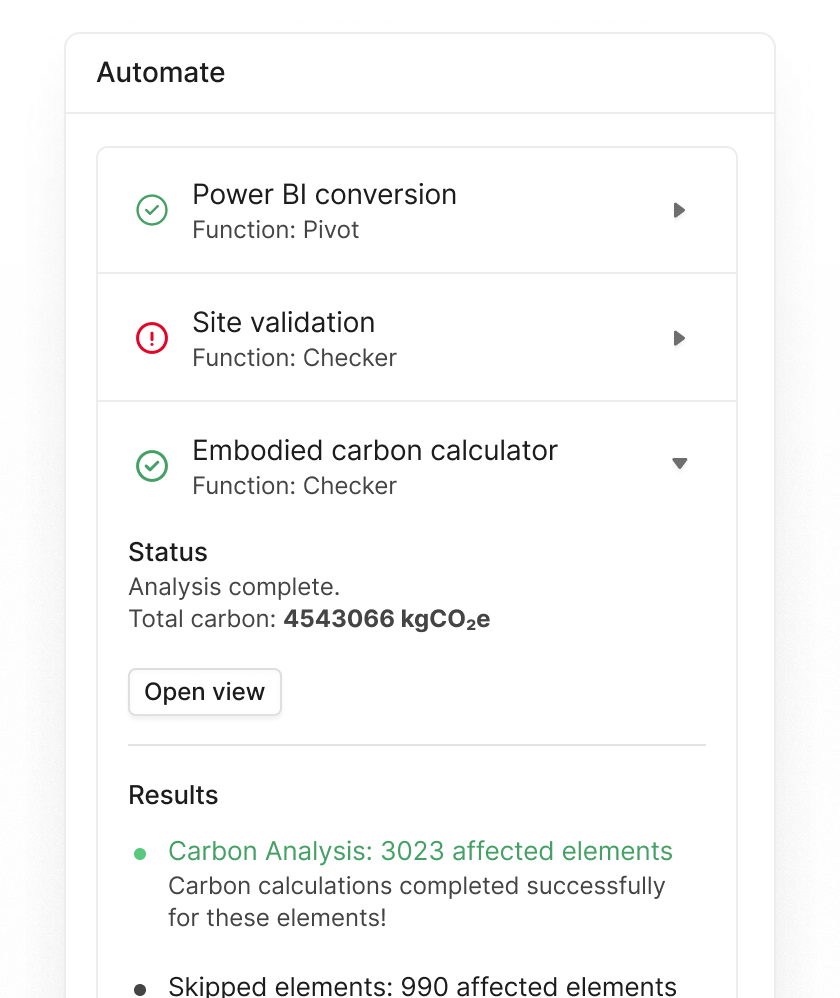Screen dimensions: 840x998
Task: Select the Results section heading
Action: point(173,795)
